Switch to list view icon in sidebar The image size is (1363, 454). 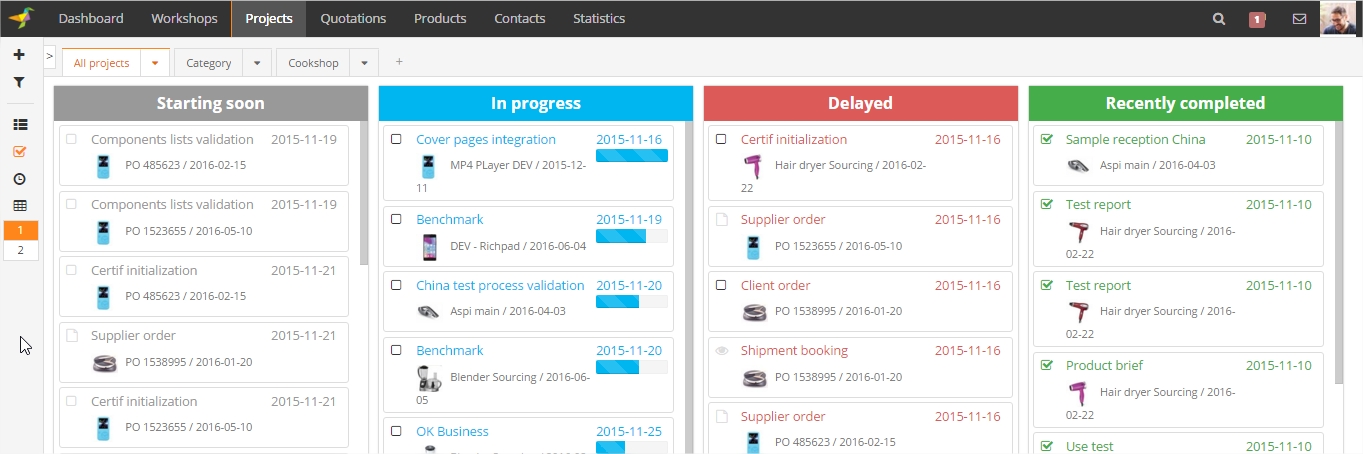tap(20, 125)
